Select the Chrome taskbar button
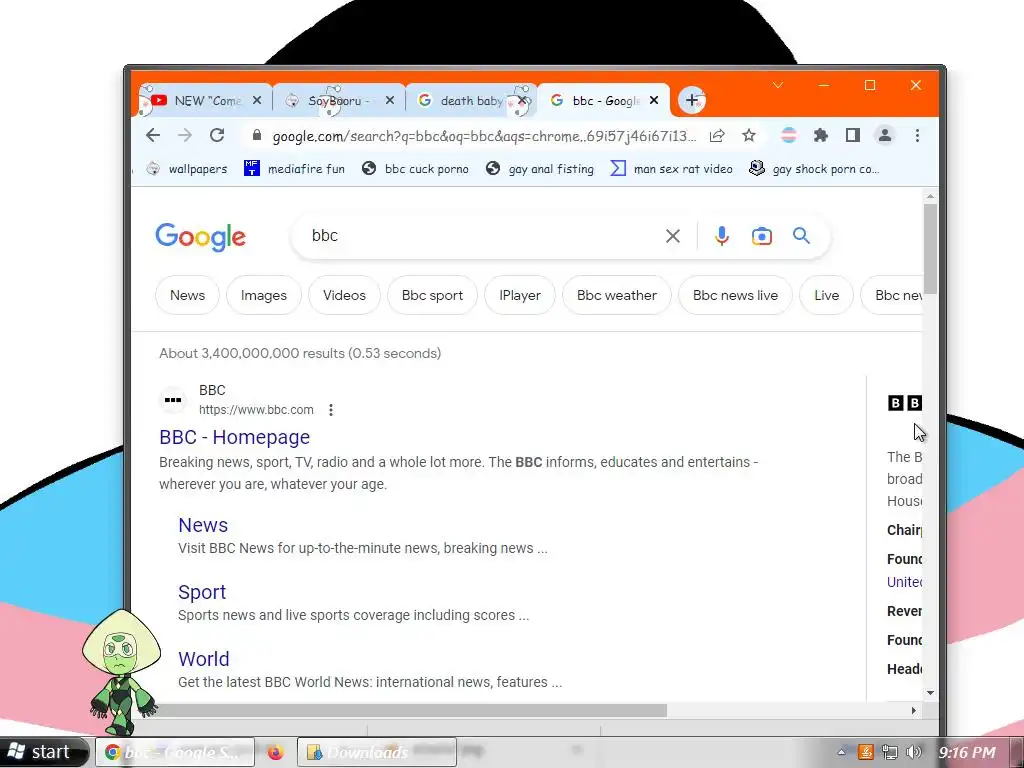The height and width of the screenshot is (768, 1024). point(175,752)
